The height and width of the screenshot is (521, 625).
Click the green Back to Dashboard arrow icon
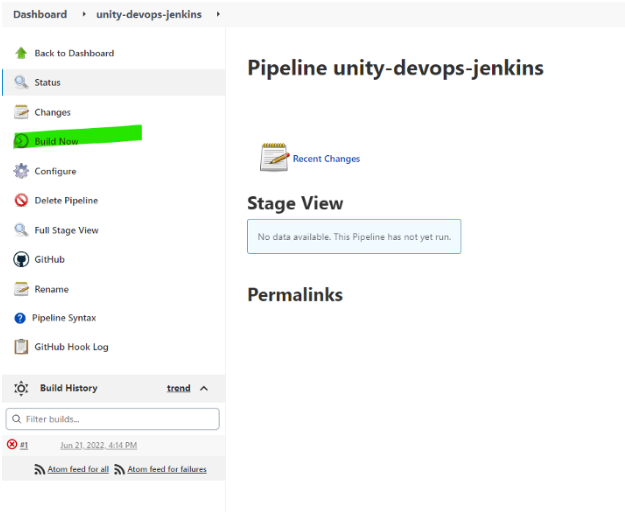(21, 53)
